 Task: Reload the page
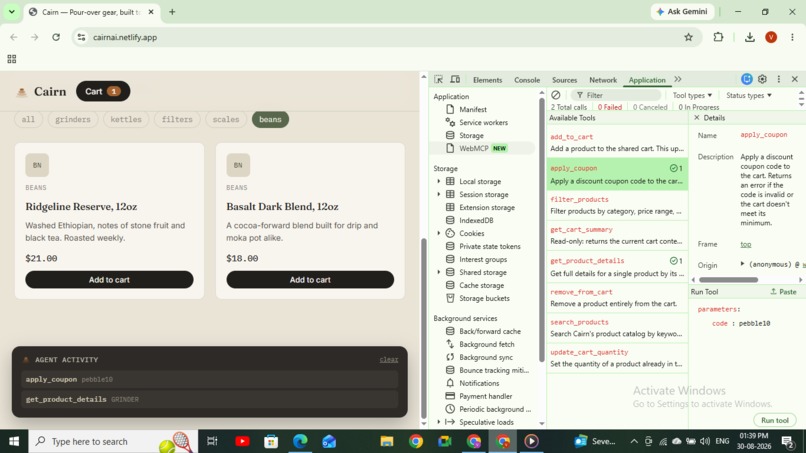tap(56, 37)
